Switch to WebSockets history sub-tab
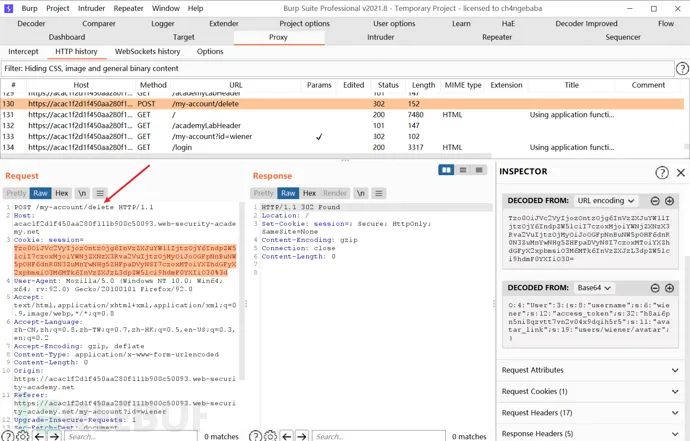690x441 pixels. [148, 51]
